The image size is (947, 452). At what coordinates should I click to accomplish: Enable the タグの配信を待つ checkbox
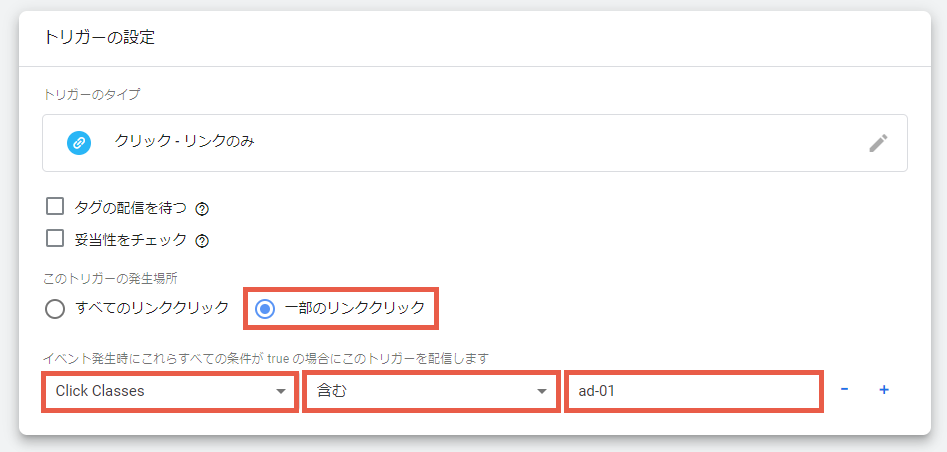click(55, 207)
